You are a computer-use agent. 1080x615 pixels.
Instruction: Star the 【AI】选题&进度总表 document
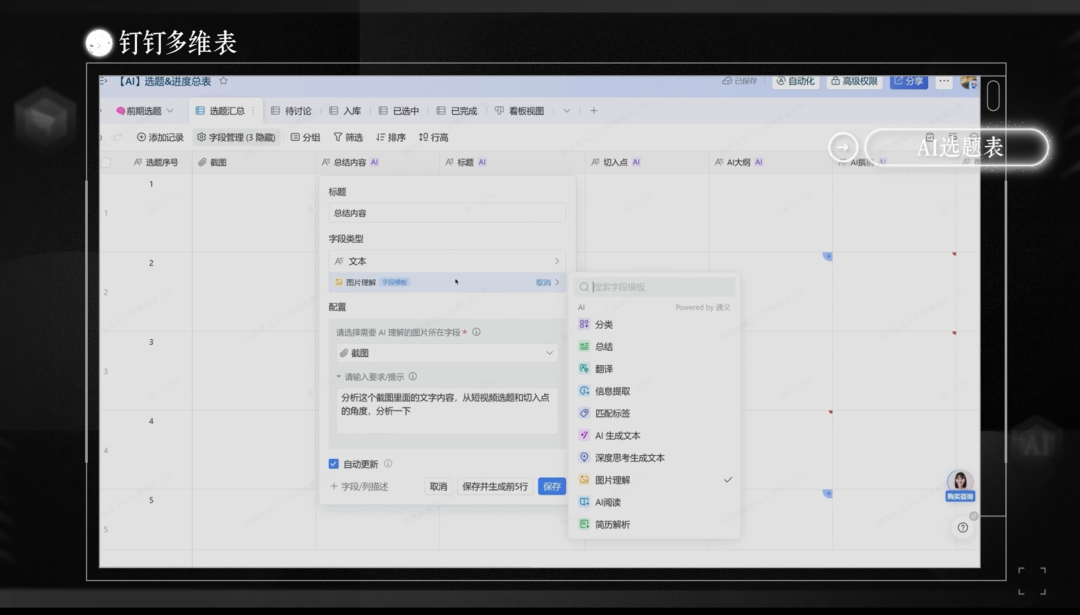pyautogui.click(x=223, y=81)
